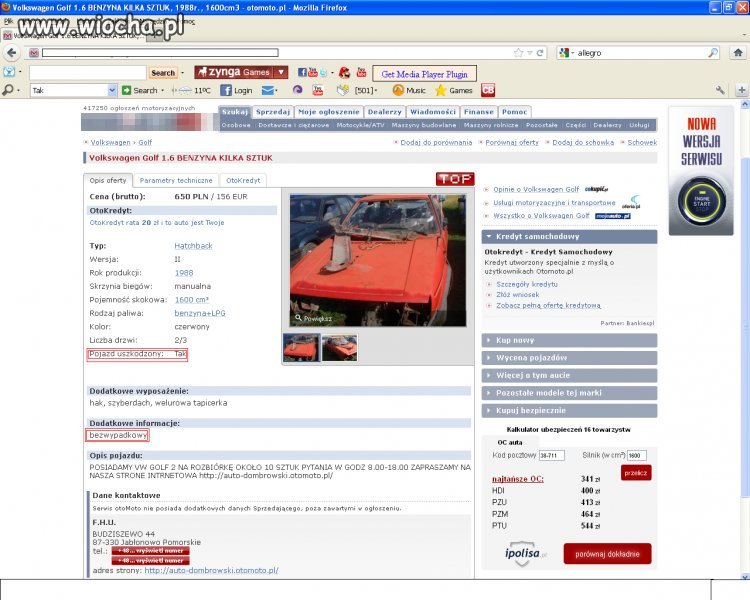Open the Pomoc navigation tab
This screenshot has height=600, width=750.
(514, 111)
